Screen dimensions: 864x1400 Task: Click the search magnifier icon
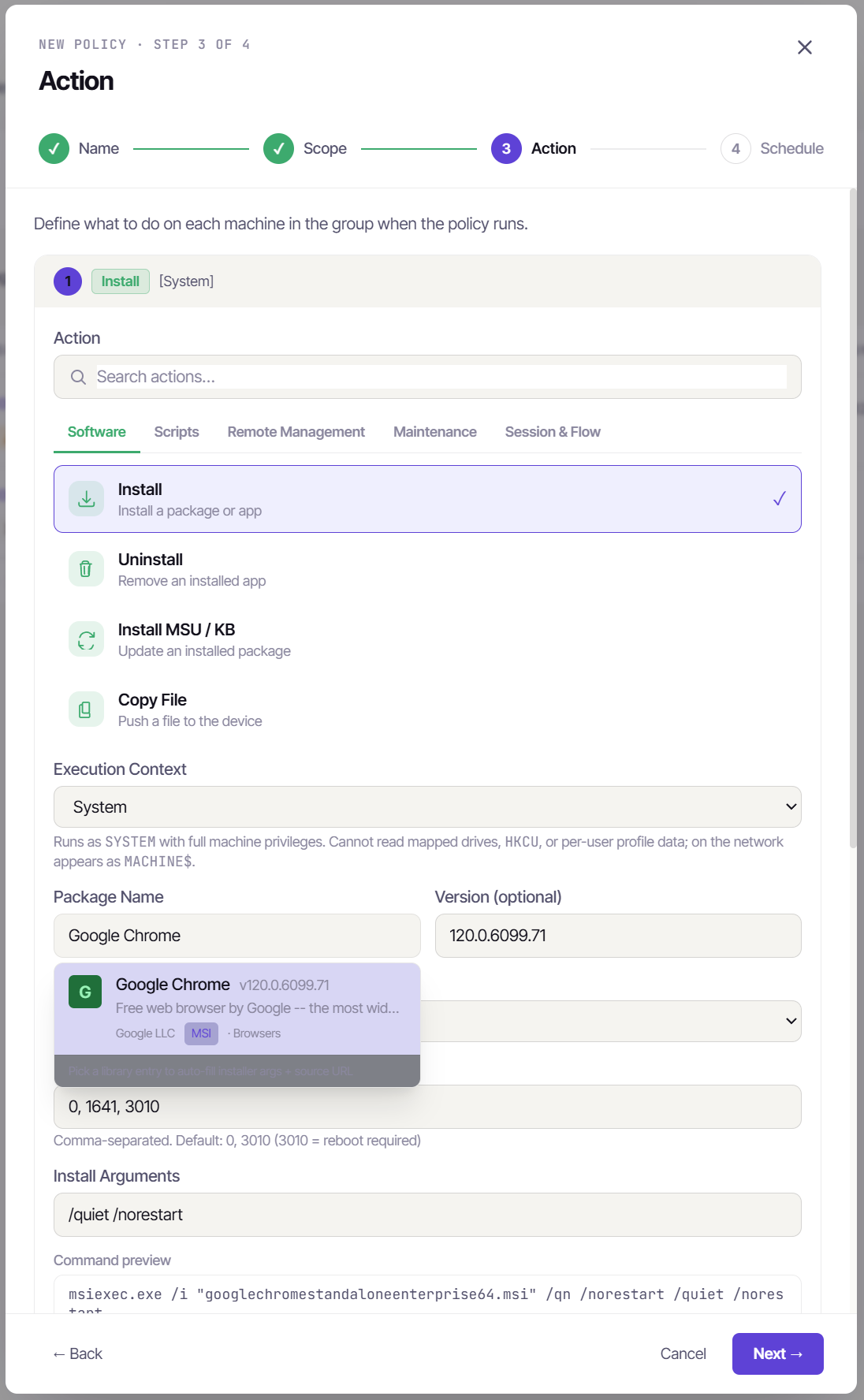[78, 377]
